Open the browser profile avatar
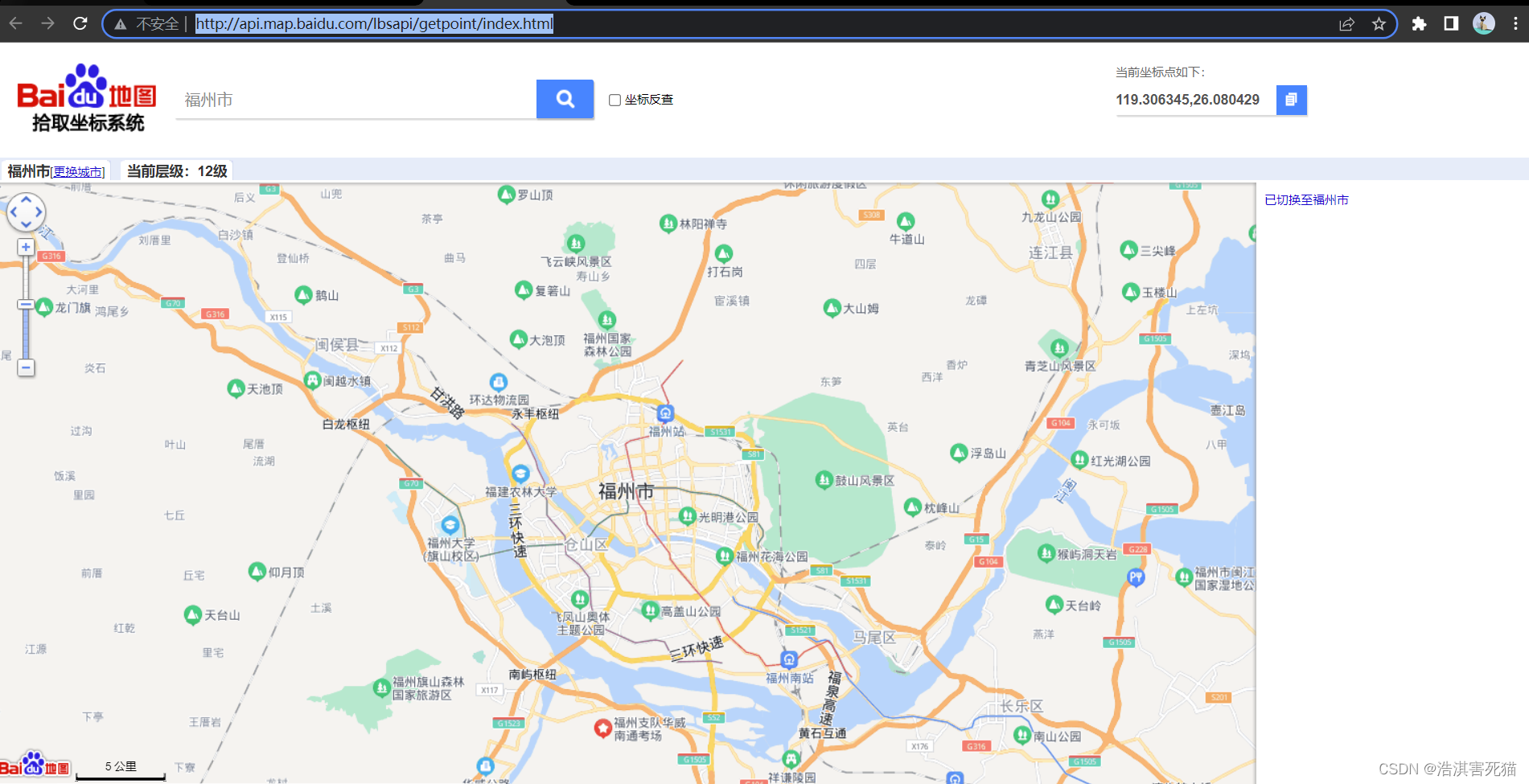This screenshot has height=784, width=1529. (x=1482, y=23)
